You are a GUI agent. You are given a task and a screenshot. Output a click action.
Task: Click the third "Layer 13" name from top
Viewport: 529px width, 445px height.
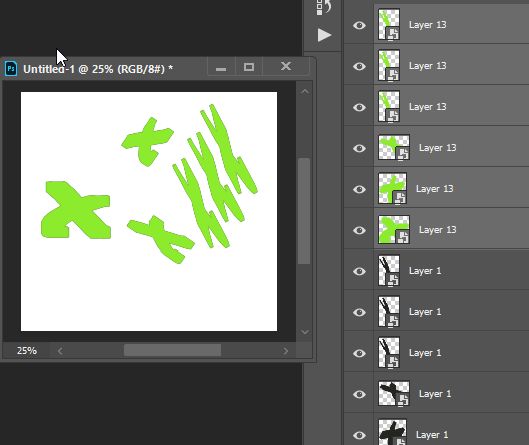[427, 107]
